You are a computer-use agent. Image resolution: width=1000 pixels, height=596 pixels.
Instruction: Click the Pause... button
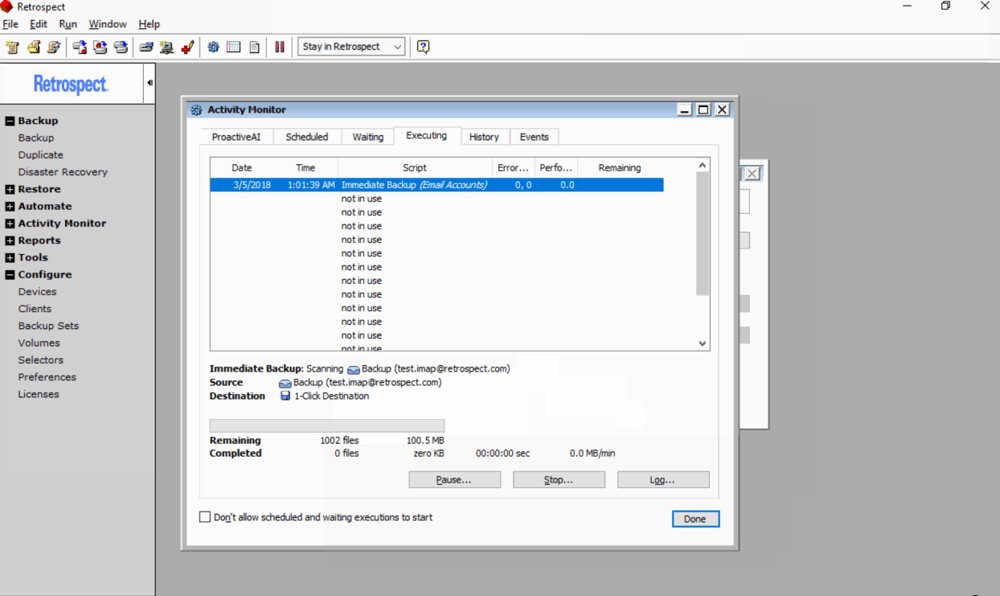coord(454,480)
